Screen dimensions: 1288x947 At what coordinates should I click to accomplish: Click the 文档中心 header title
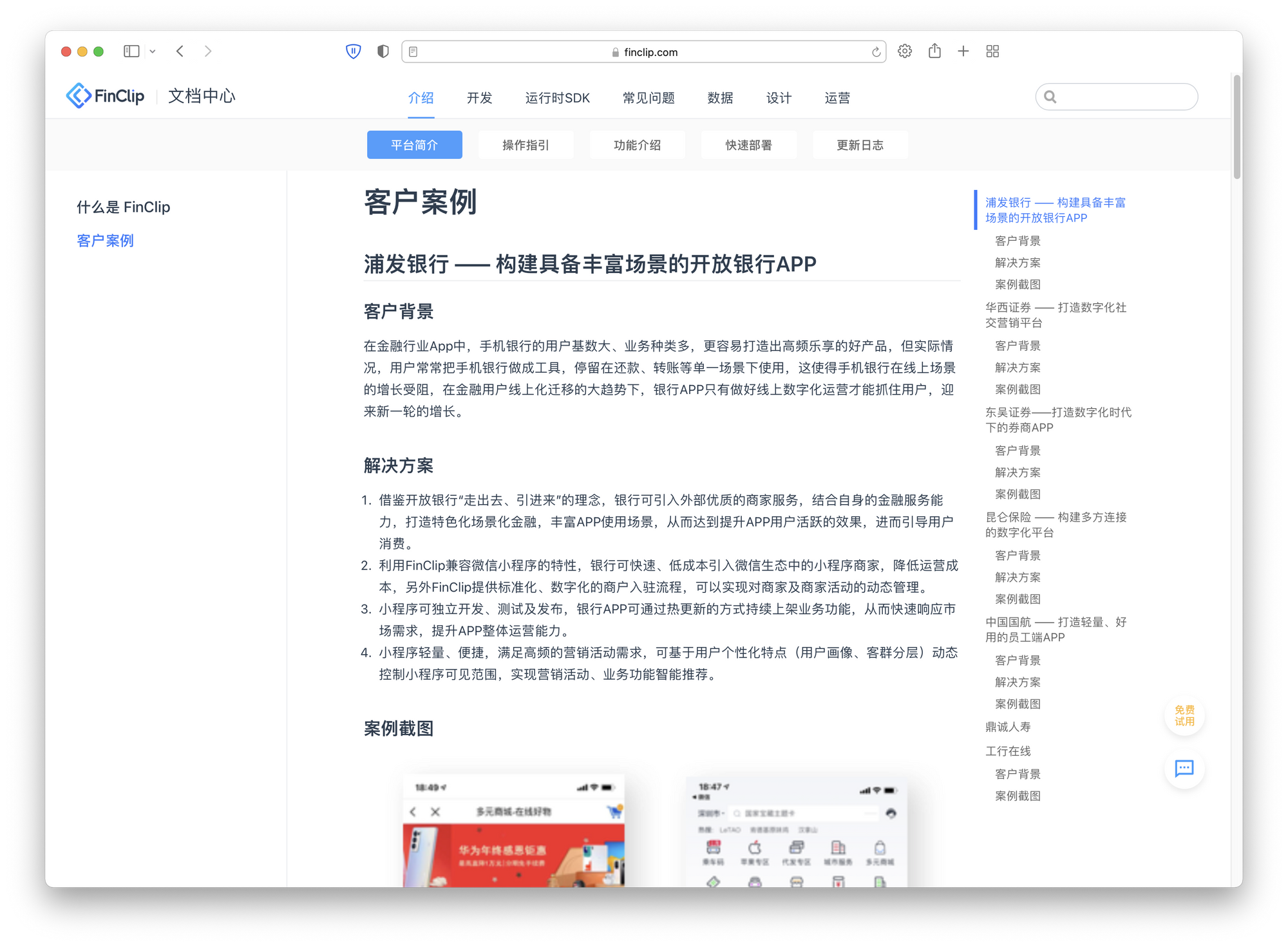tap(202, 96)
